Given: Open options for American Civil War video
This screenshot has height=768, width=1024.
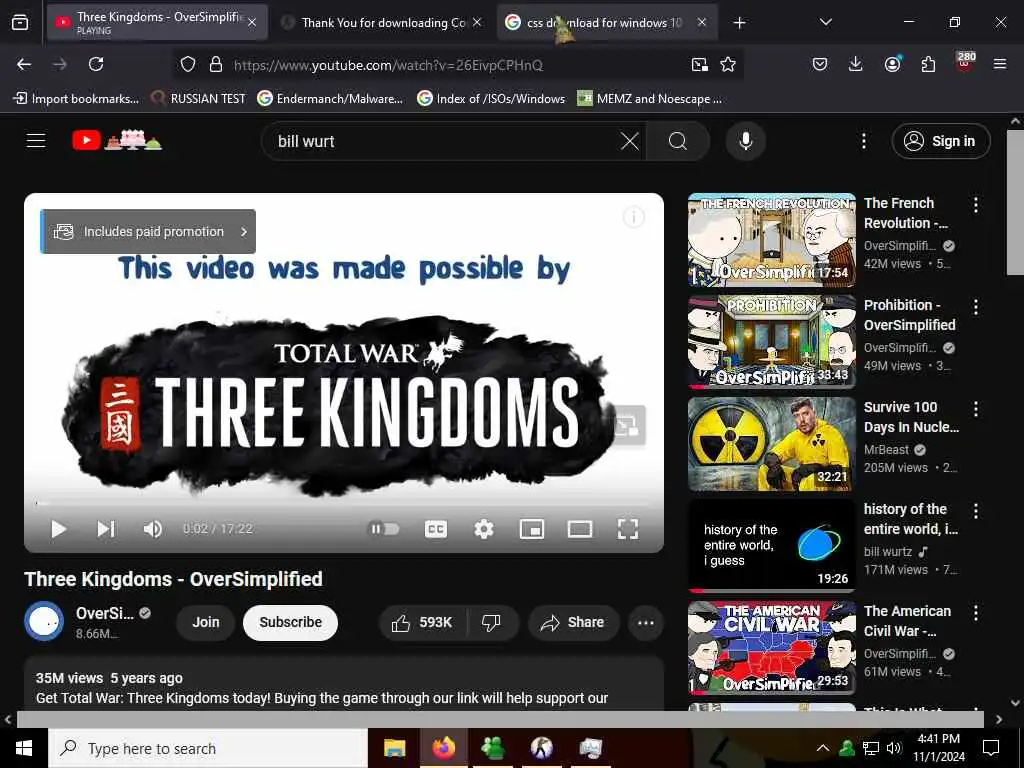Looking at the screenshot, I should coord(976,613).
